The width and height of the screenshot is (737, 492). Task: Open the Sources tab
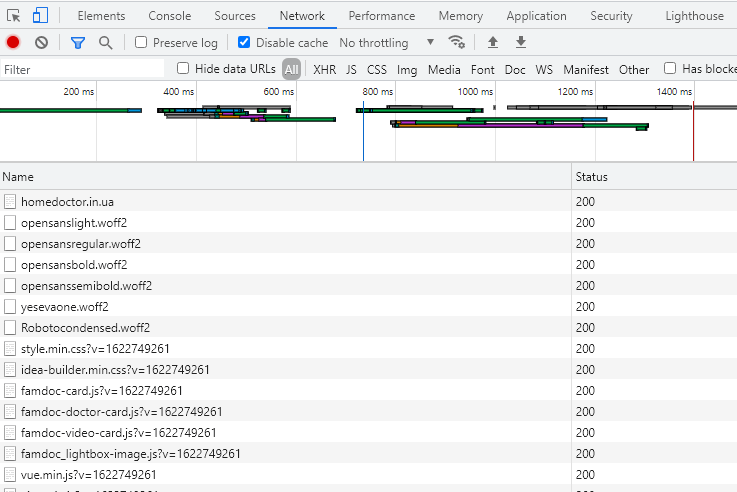(235, 16)
